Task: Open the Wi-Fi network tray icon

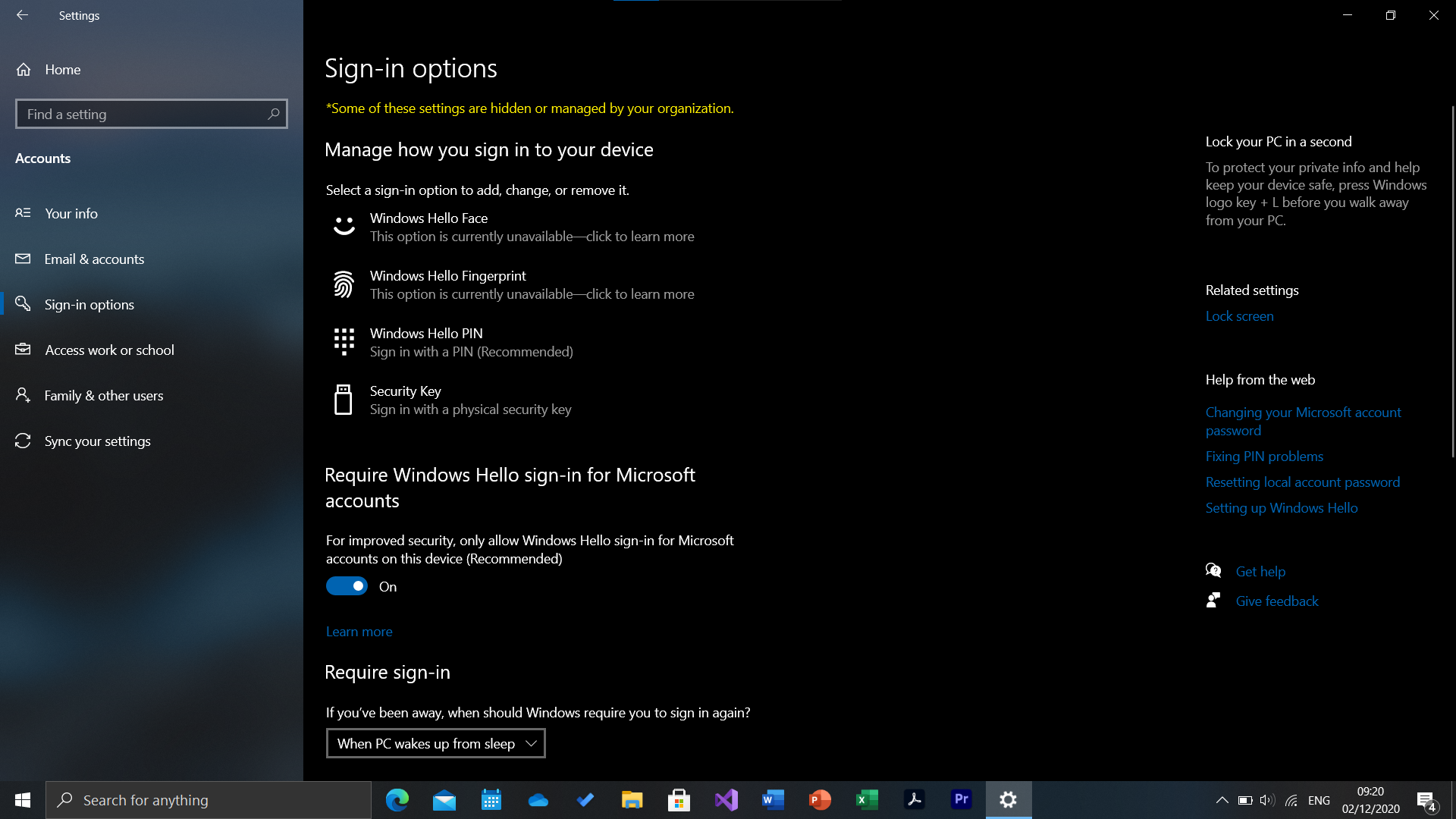Action: (1291, 800)
